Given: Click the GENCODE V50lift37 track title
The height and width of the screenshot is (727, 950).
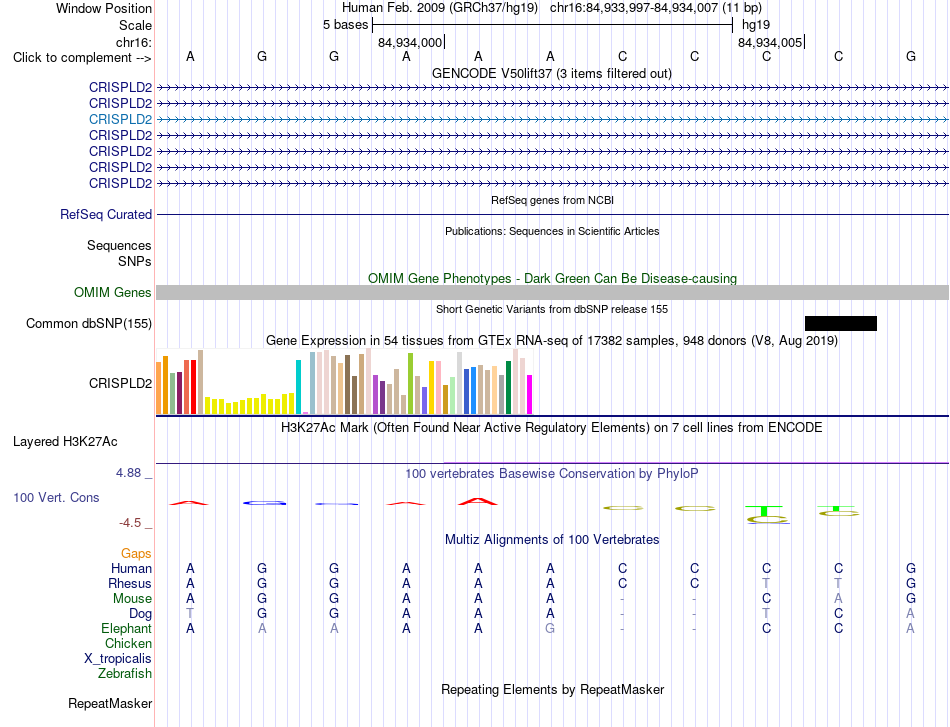Looking at the screenshot, I should coord(551,73).
